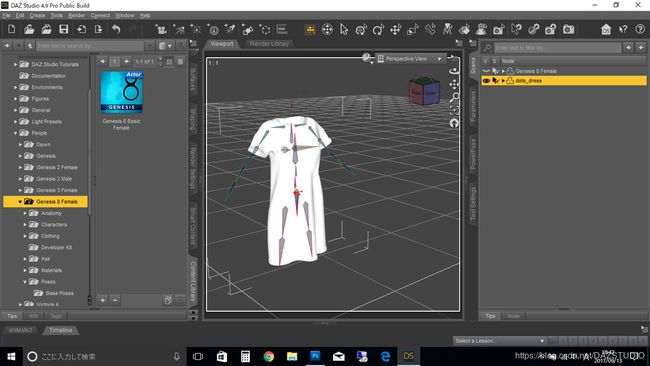
Task: Collapse the People folder in library
Action: click(15, 133)
